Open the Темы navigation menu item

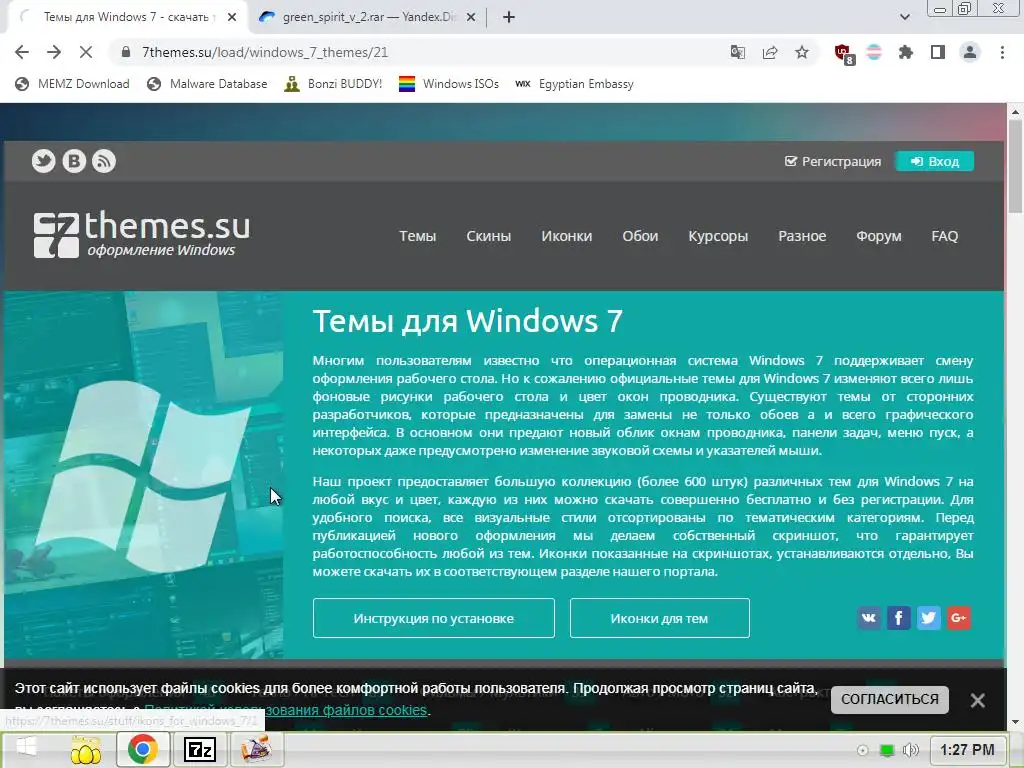[x=417, y=236]
